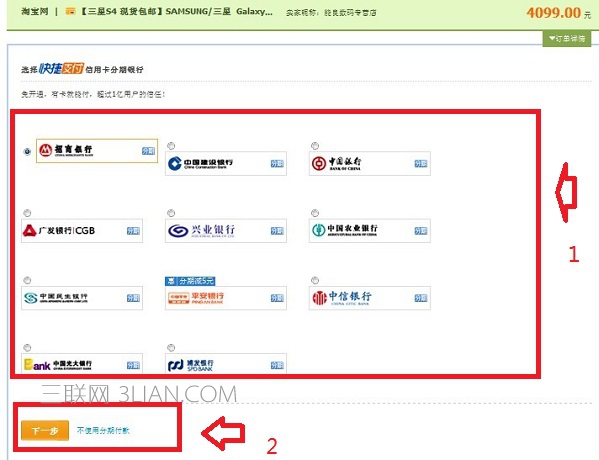Click the 分期 badge on 招商银行 card
Image resolution: width=599 pixels, height=460 pixels.
click(x=148, y=151)
